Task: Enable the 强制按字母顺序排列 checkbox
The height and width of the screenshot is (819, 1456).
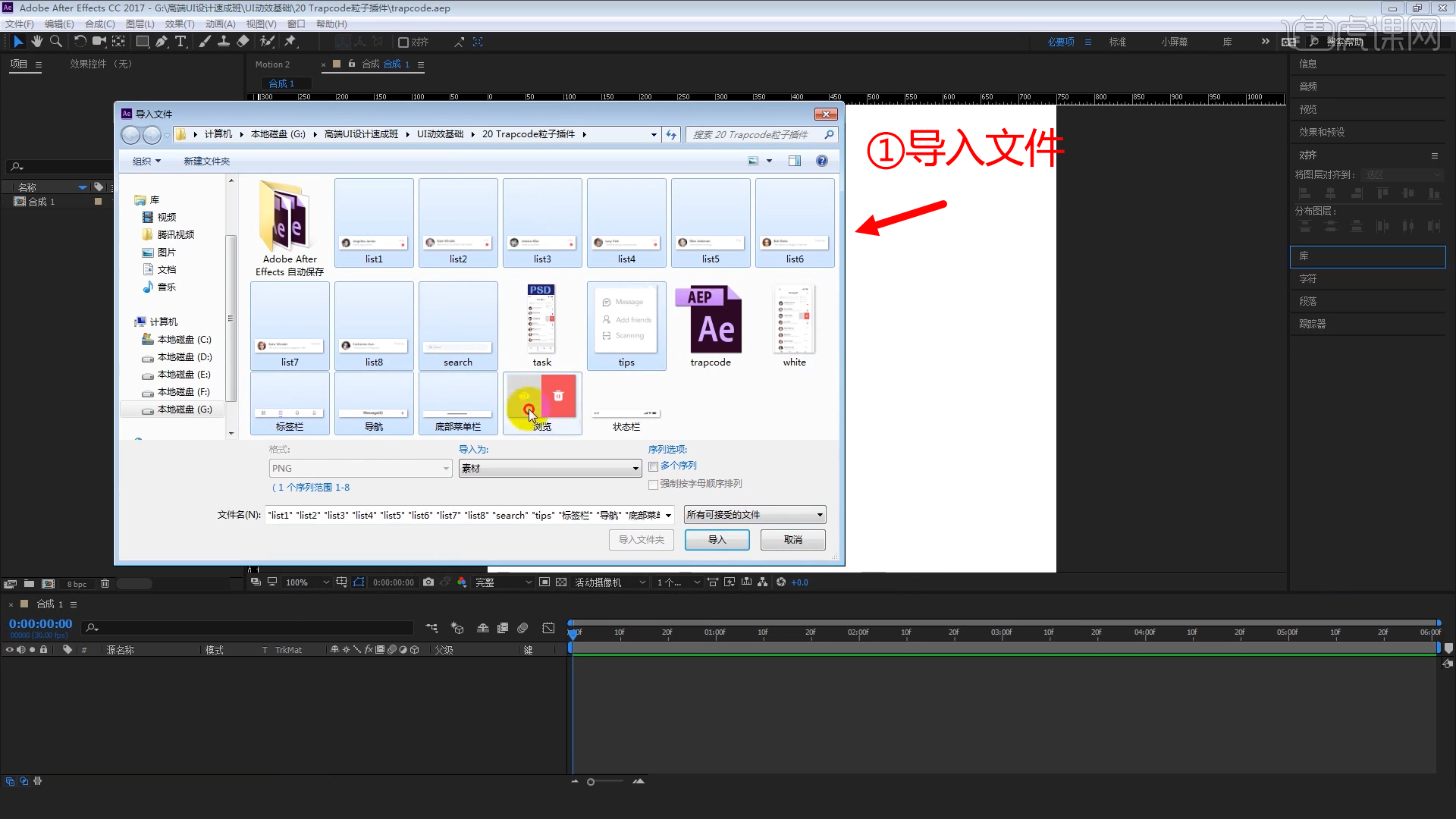Action: coord(653,485)
